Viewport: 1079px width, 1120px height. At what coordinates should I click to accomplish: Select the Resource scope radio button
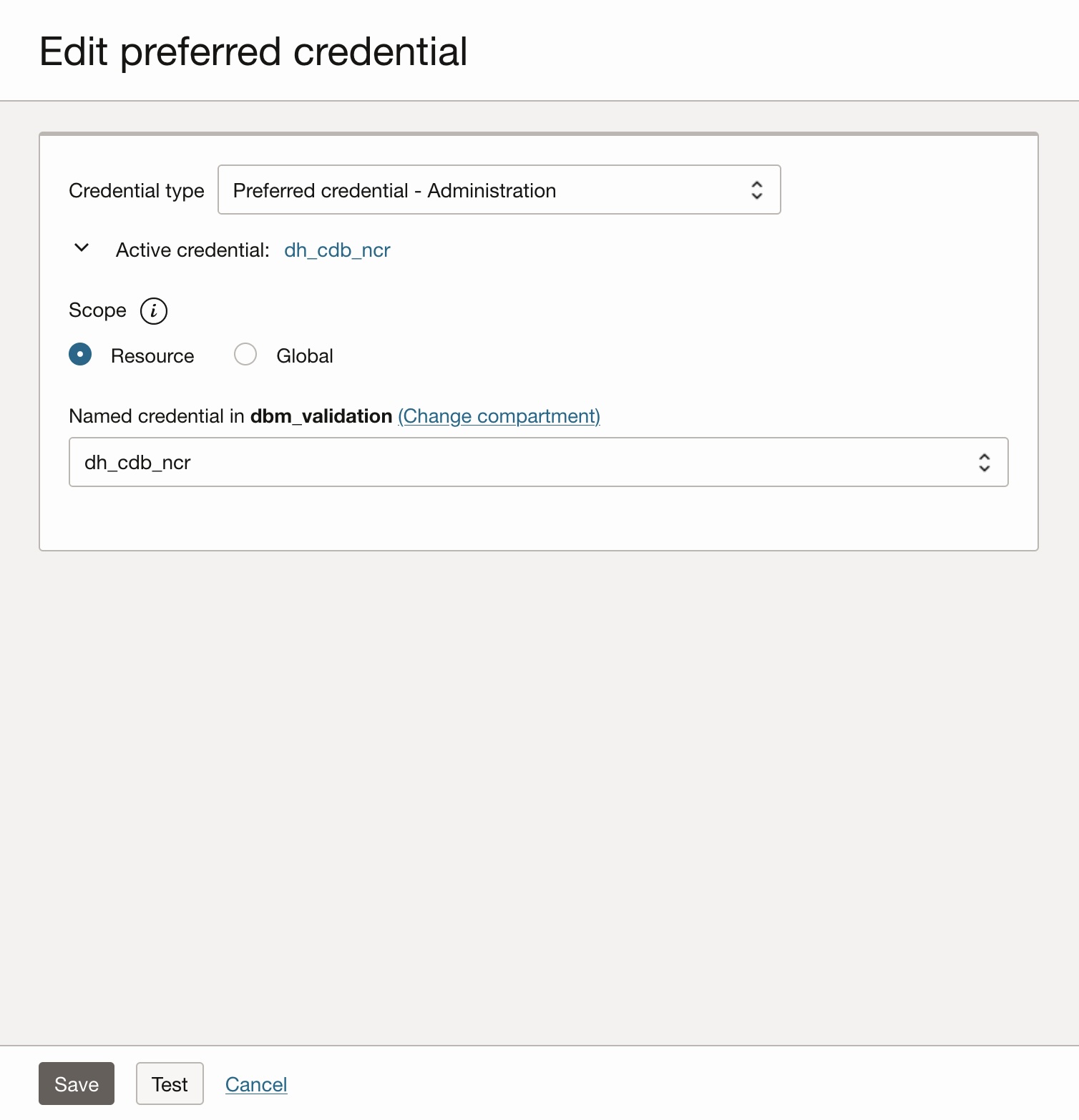[80, 355]
